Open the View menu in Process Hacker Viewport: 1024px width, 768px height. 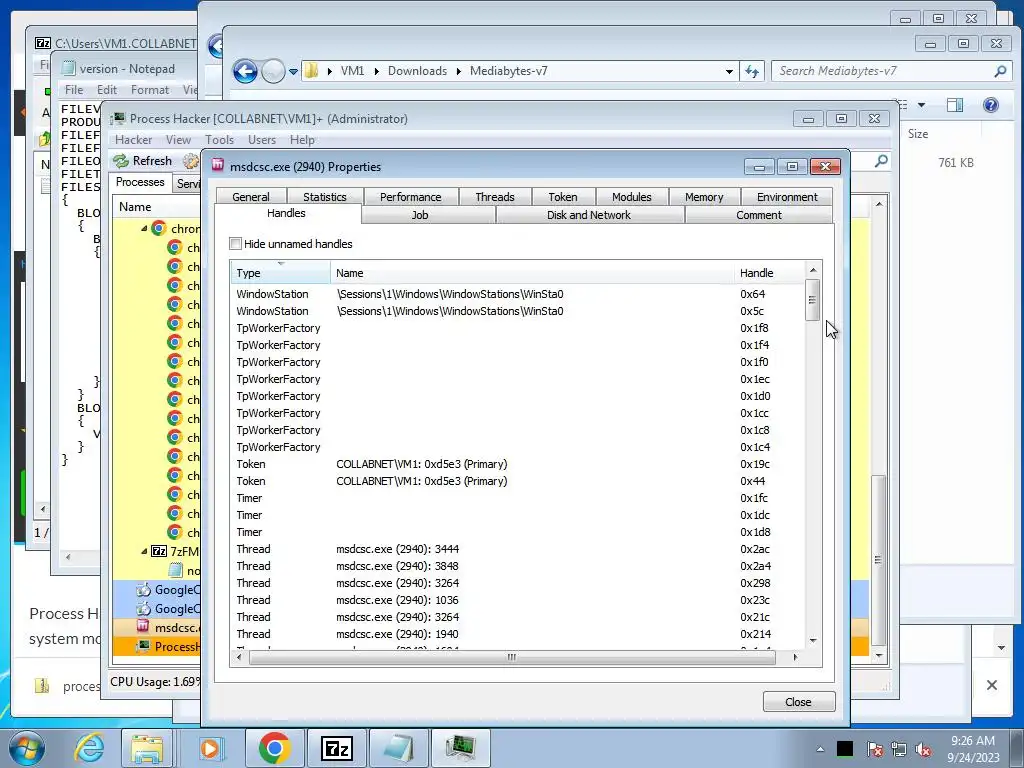coord(178,140)
